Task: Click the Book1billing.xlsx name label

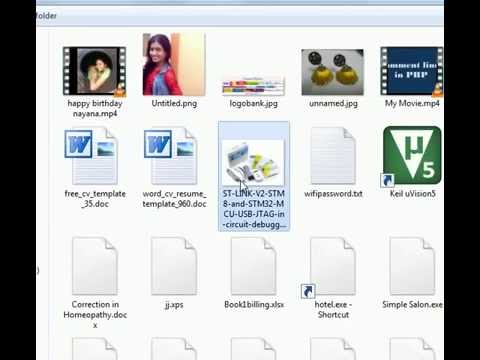Action: tap(254, 305)
